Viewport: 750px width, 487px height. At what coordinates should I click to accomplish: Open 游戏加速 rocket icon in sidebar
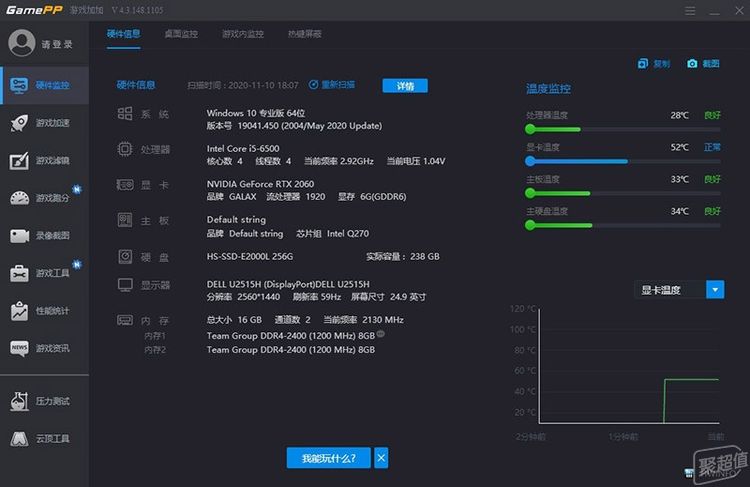[19, 123]
